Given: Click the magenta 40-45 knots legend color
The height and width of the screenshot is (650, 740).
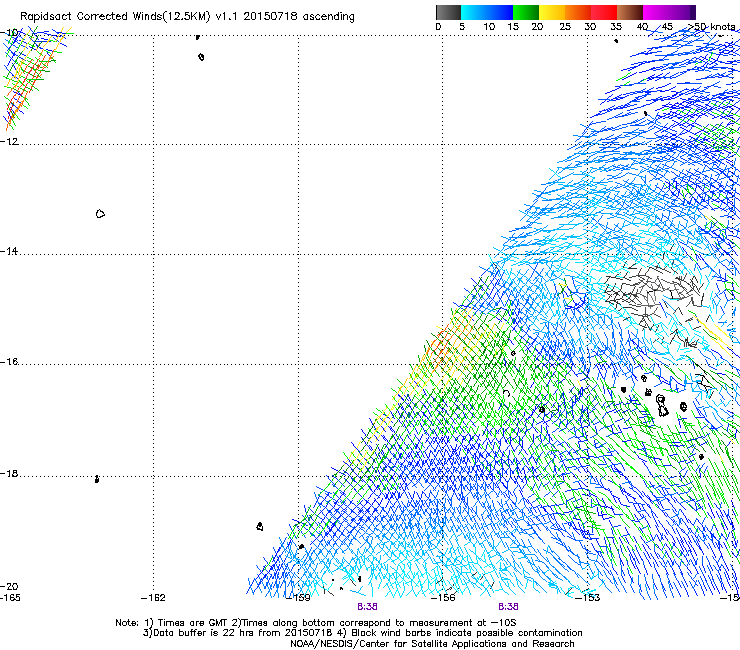Looking at the screenshot, I should point(656,12).
